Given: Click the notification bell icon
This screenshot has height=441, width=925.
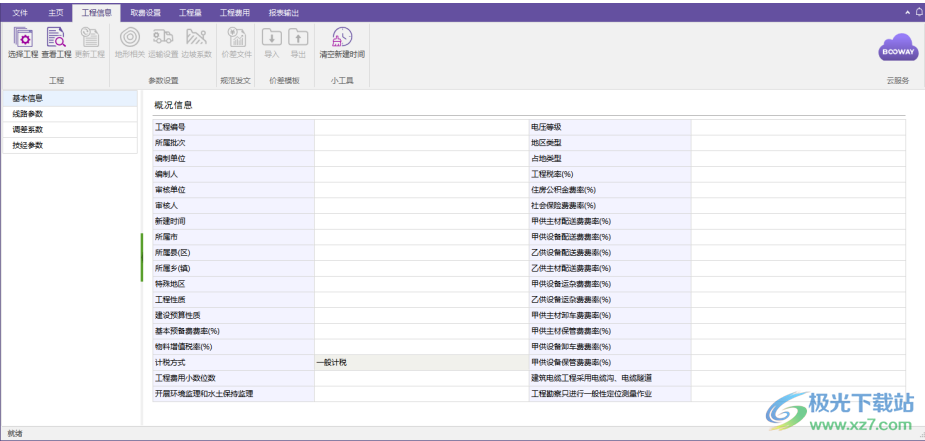Looking at the screenshot, I should point(919,12).
